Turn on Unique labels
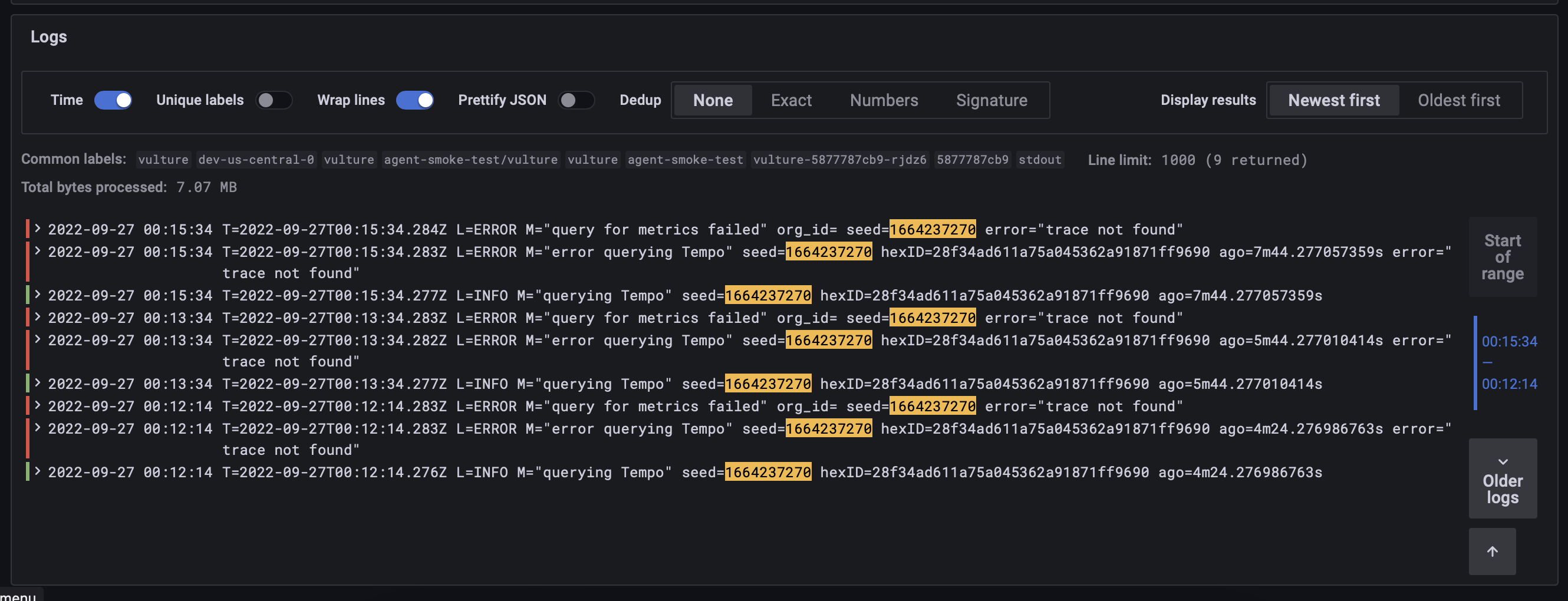Viewport: 1568px width, 601px height. coord(275,100)
